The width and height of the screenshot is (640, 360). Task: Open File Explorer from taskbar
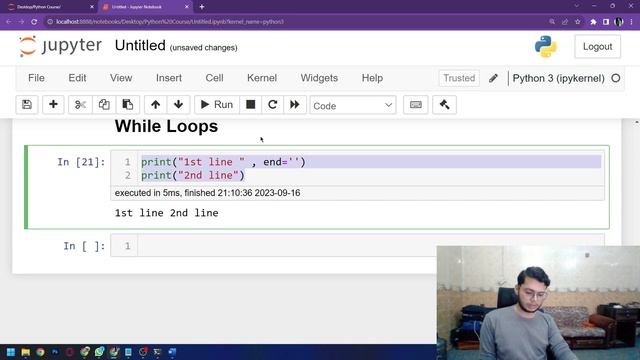(x=25, y=352)
